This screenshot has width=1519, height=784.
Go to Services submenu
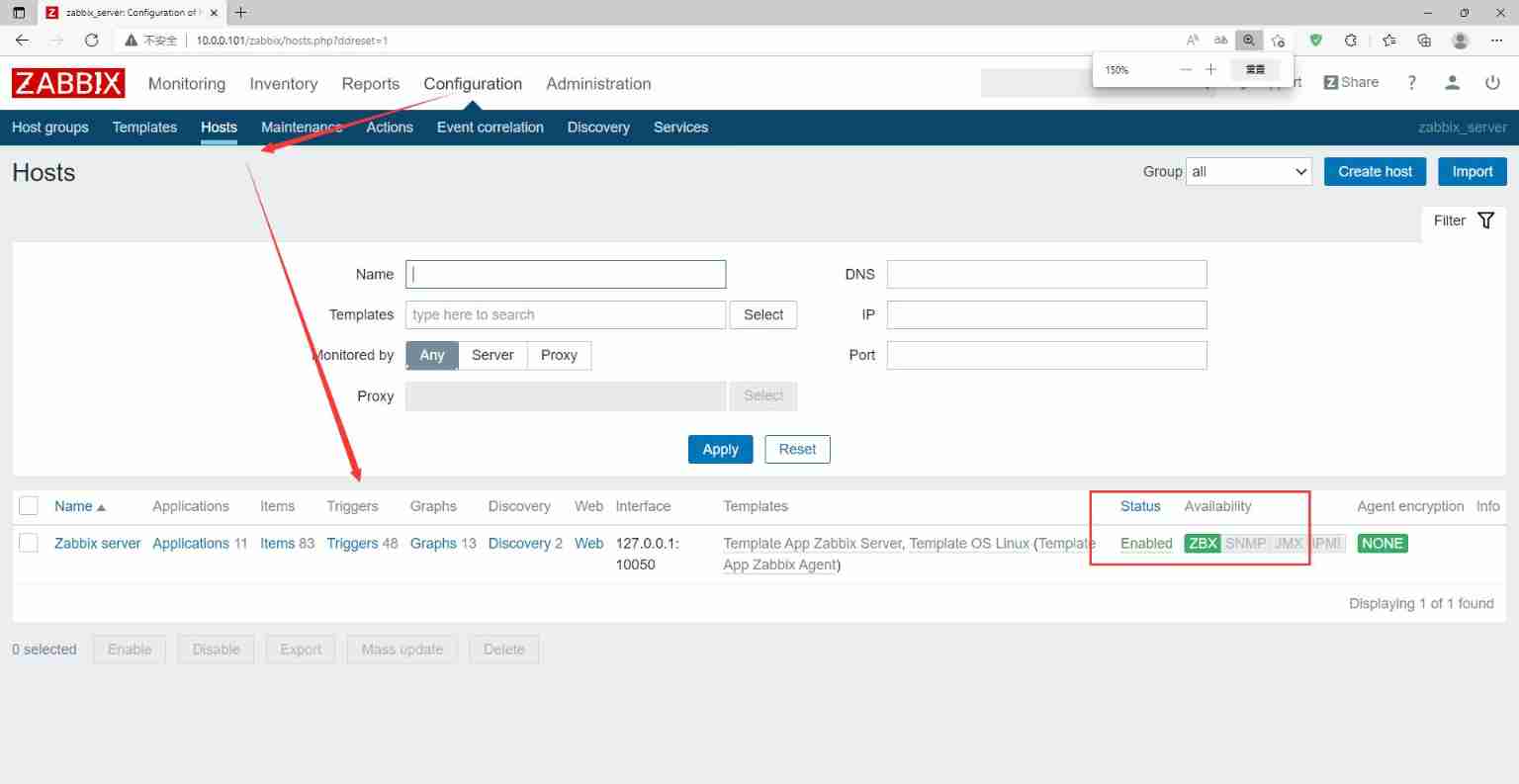(680, 128)
